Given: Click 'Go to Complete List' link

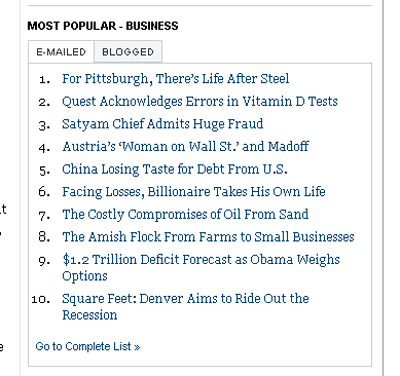Looking at the screenshot, I should tap(87, 347).
